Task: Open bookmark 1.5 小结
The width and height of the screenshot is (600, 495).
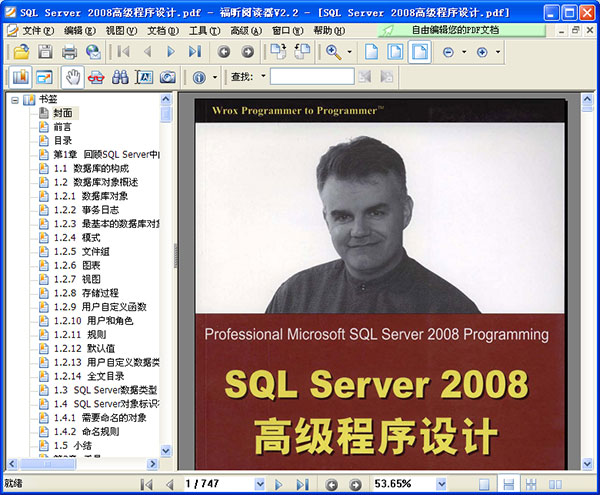Action: point(72,445)
